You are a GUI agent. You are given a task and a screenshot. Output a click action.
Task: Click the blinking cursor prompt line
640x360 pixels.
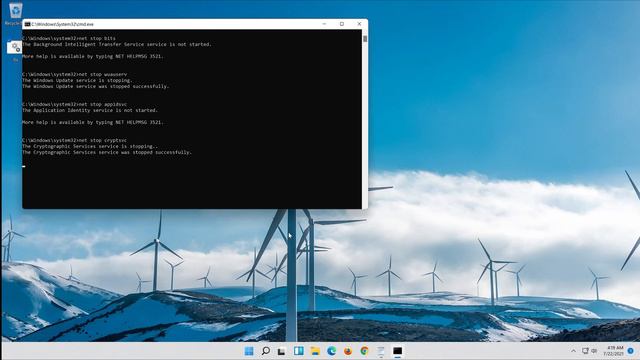[24, 166]
